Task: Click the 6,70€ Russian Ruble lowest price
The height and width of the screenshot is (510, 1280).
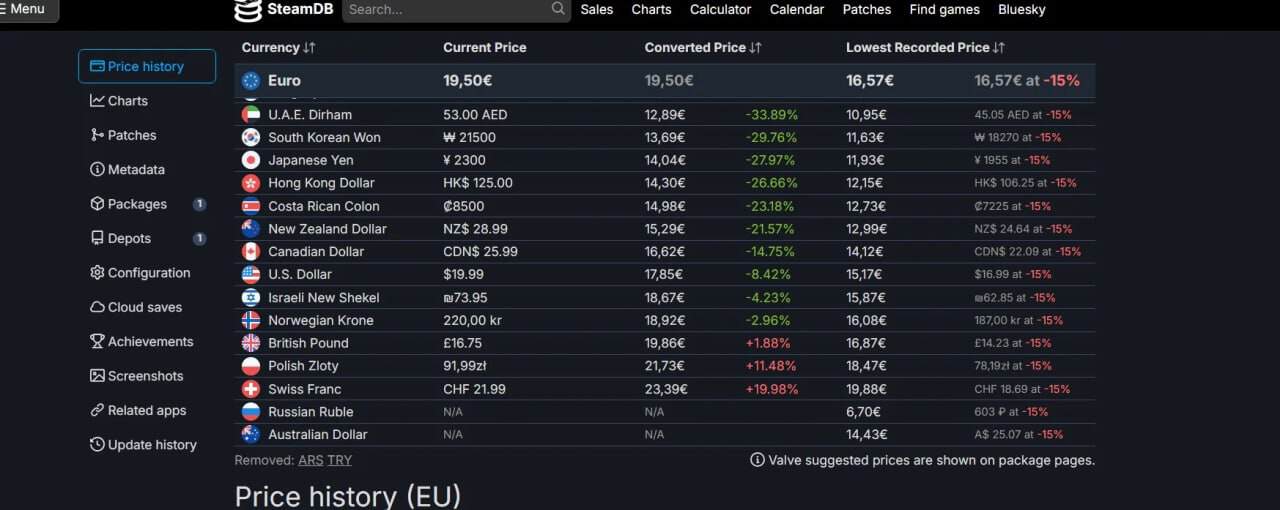Action: tap(864, 412)
